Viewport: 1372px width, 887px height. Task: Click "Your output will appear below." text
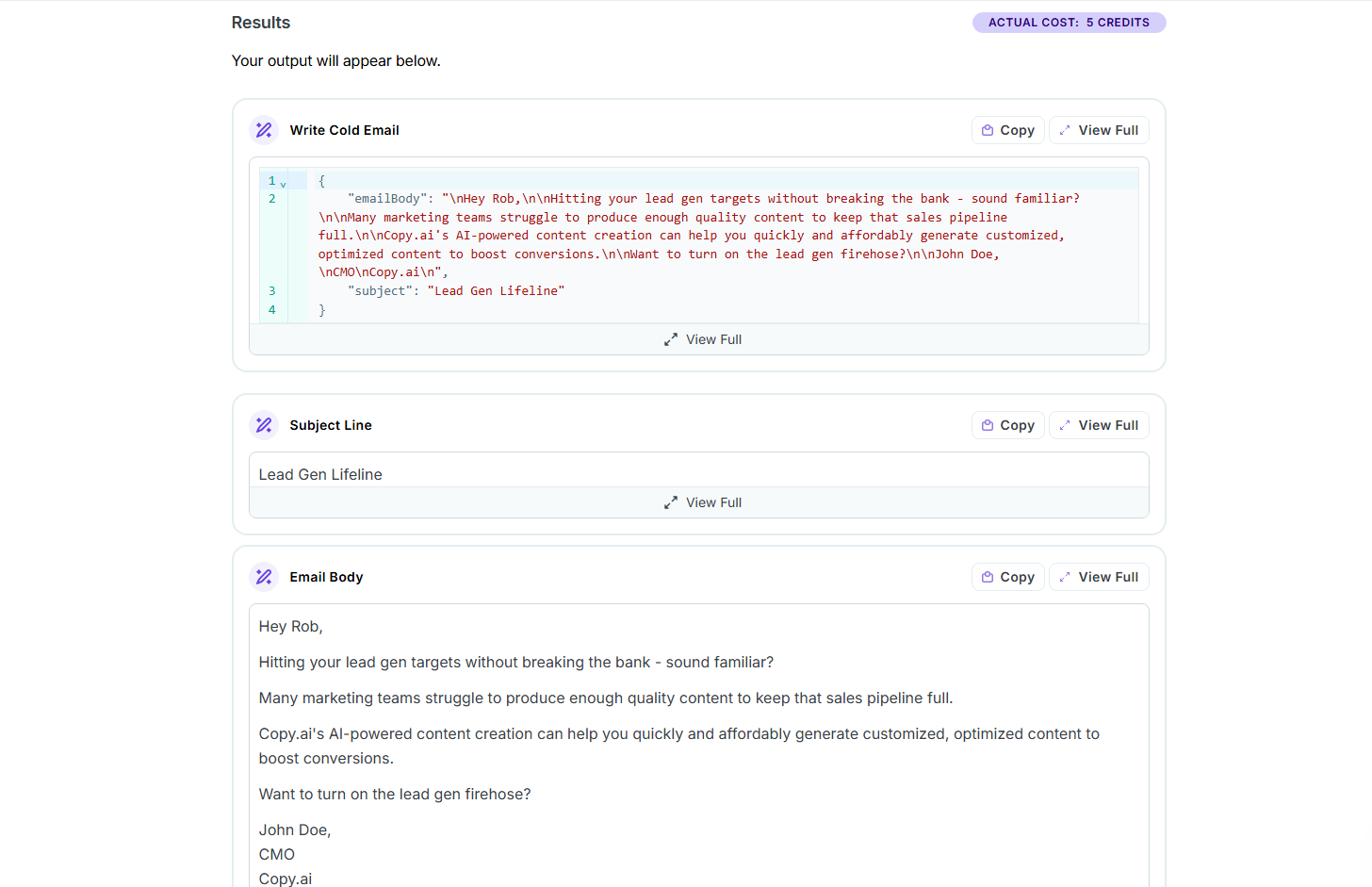pos(336,61)
